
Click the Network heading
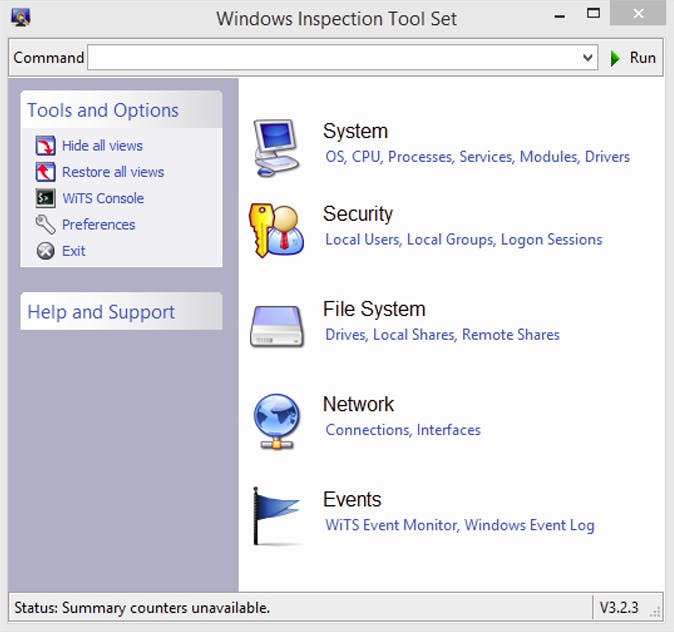click(x=358, y=404)
